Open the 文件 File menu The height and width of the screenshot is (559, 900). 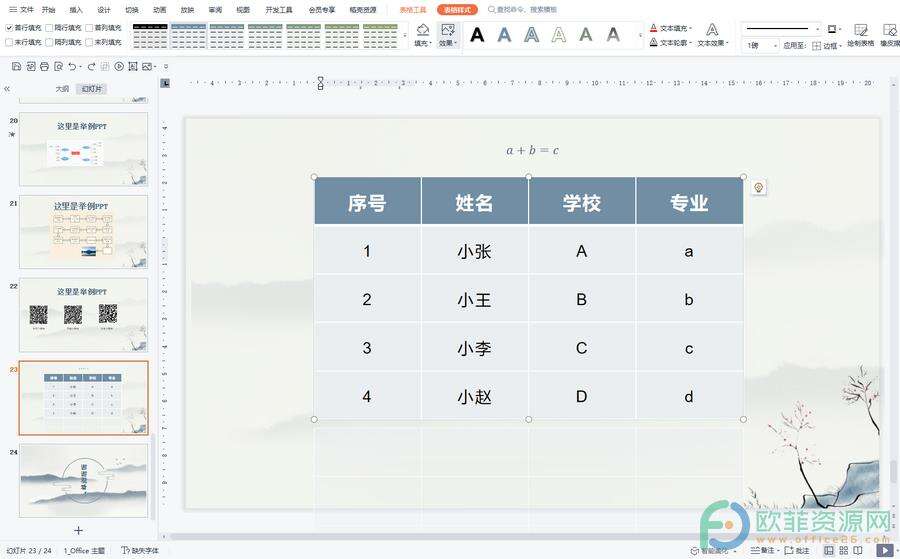coord(22,10)
